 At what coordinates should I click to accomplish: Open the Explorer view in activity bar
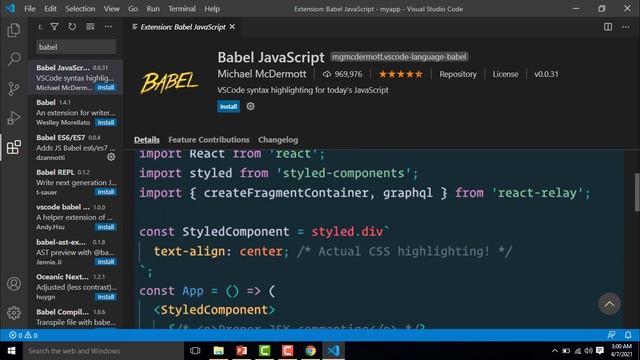(13, 30)
